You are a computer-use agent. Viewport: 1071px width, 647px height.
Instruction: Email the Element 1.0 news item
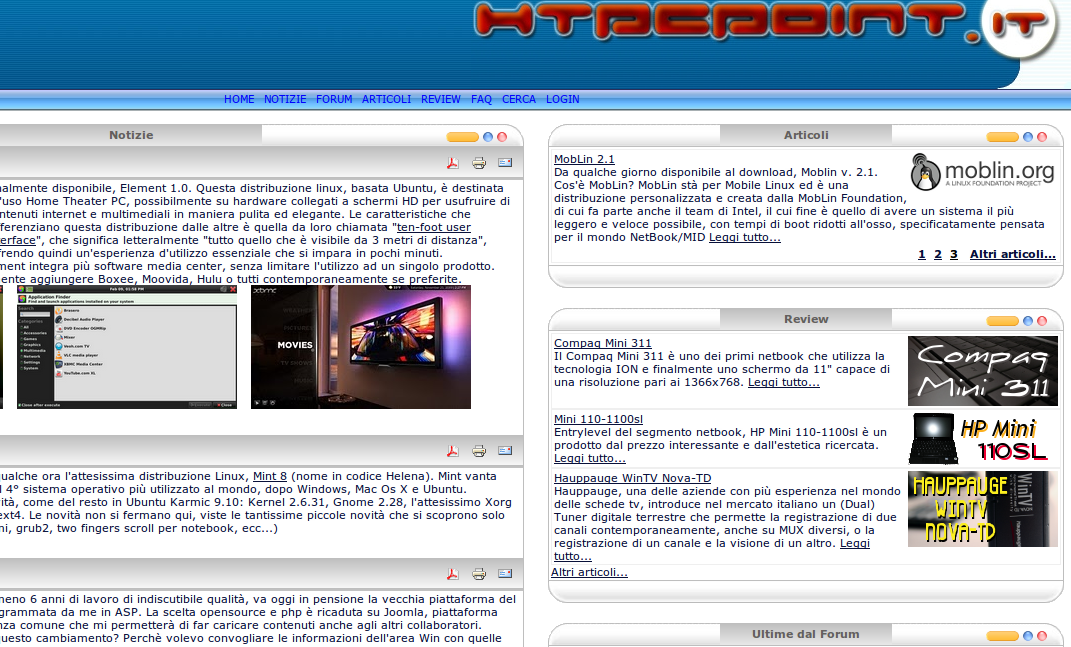tap(505, 163)
